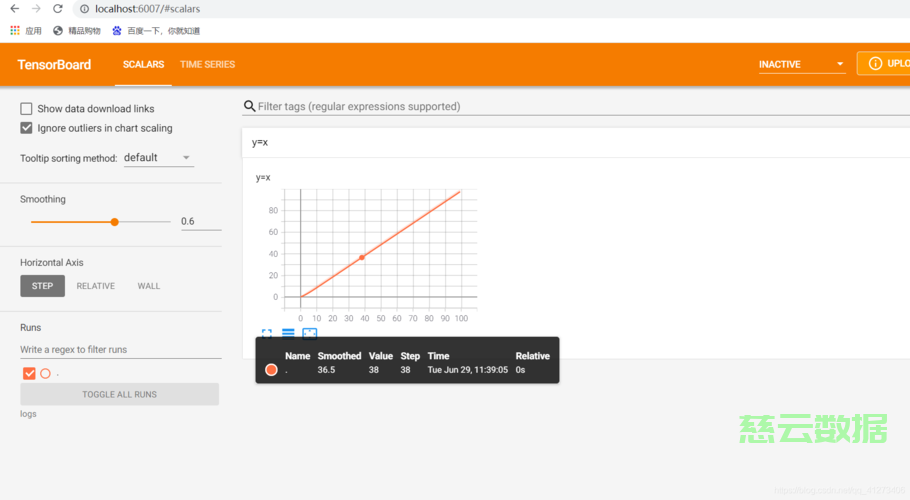Click the Baidu paw bookmark icon

[117, 31]
